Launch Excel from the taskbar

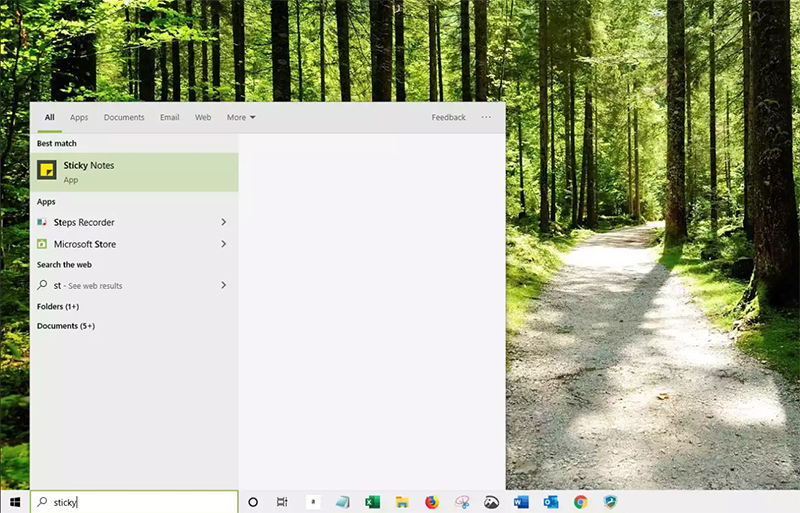tap(372, 502)
